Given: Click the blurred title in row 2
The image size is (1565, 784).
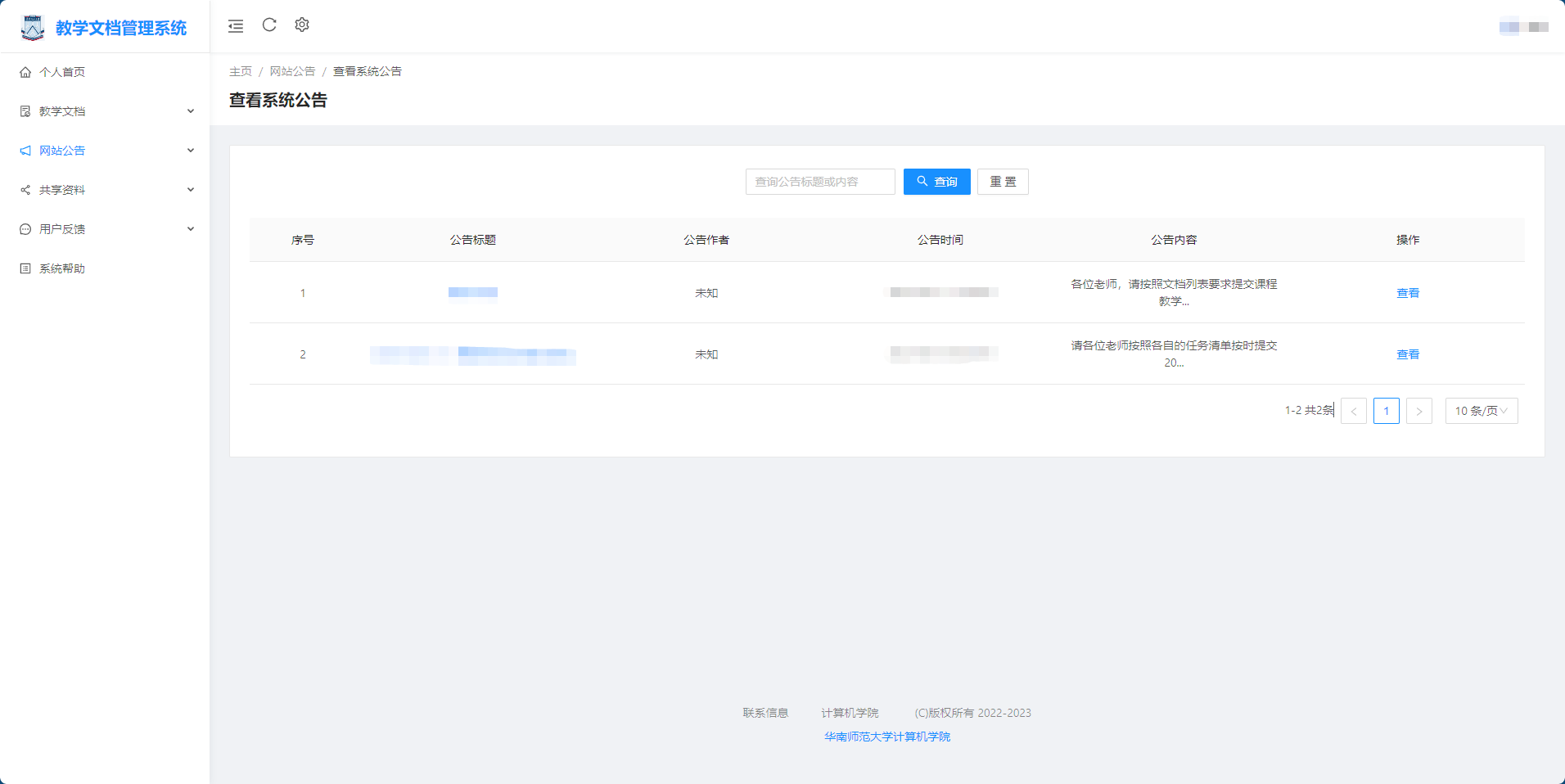Looking at the screenshot, I should point(473,354).
